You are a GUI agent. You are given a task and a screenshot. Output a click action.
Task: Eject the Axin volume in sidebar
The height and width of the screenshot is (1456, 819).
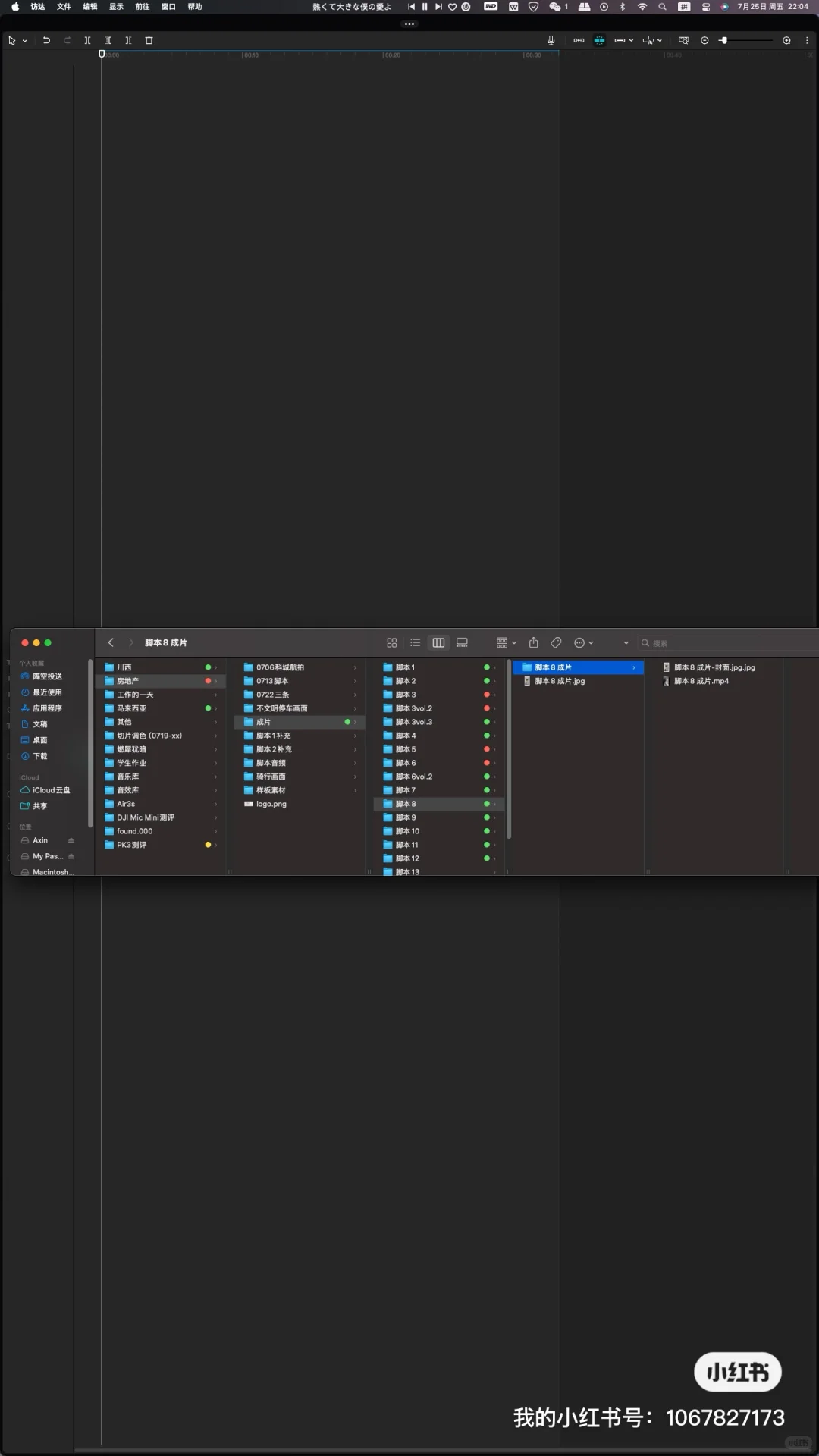click(x=71, y=840)
